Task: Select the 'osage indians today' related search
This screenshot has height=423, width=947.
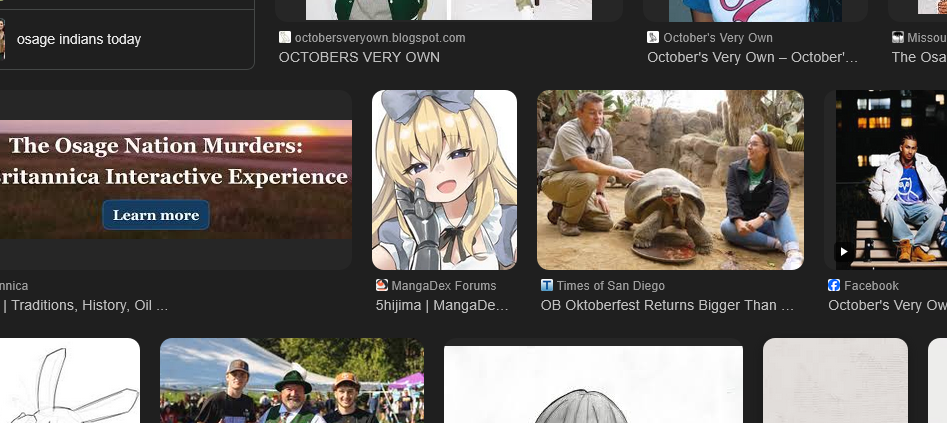Action: pyautogui.click(x=79, y=40)
